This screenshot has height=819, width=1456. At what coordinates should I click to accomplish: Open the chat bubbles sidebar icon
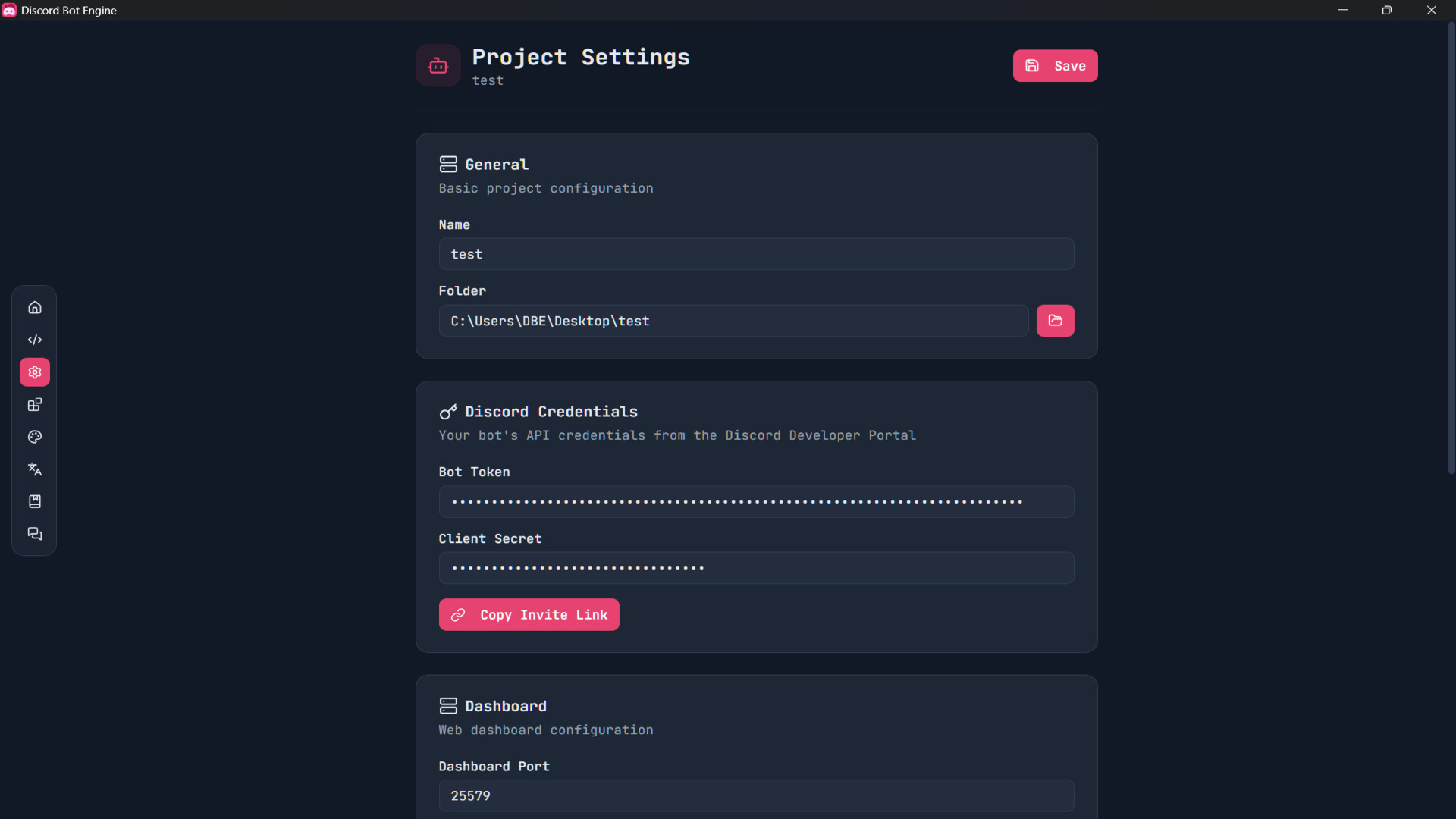[x=35, y=534]
